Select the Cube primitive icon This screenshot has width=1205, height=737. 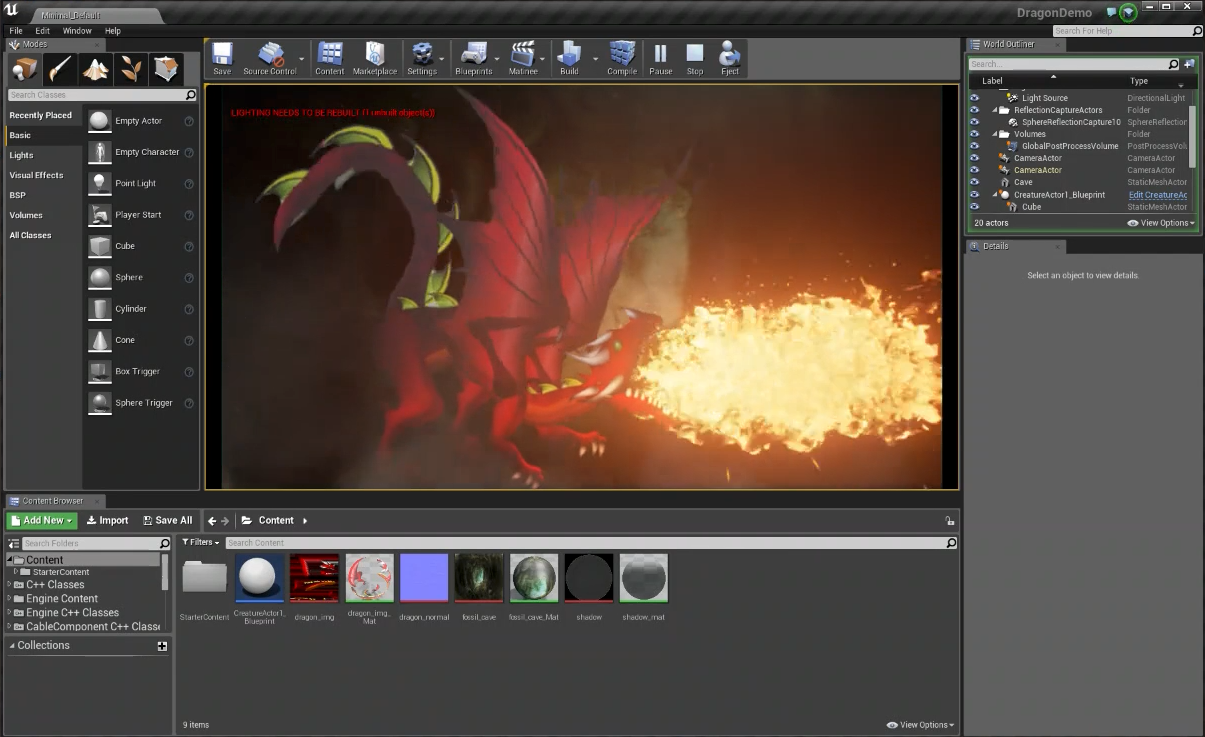click(x=100, y=246)
